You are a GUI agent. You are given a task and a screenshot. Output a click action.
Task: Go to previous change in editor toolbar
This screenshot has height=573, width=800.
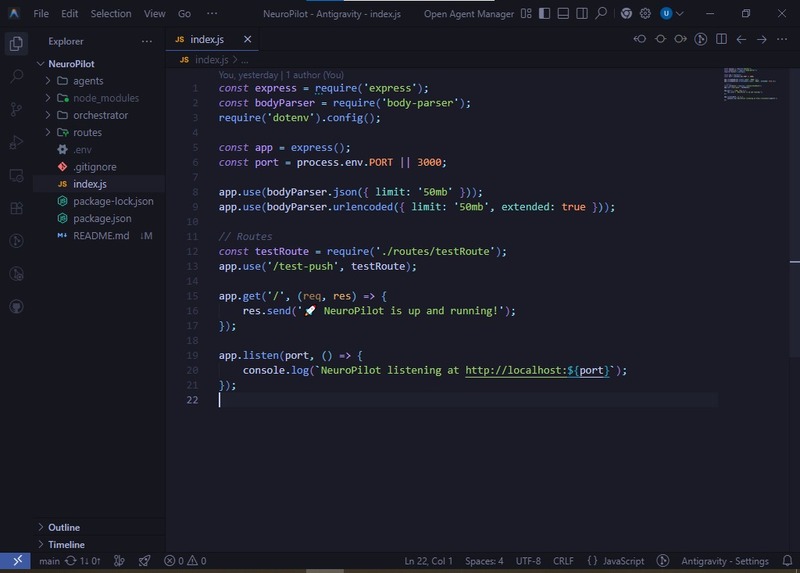640,39
